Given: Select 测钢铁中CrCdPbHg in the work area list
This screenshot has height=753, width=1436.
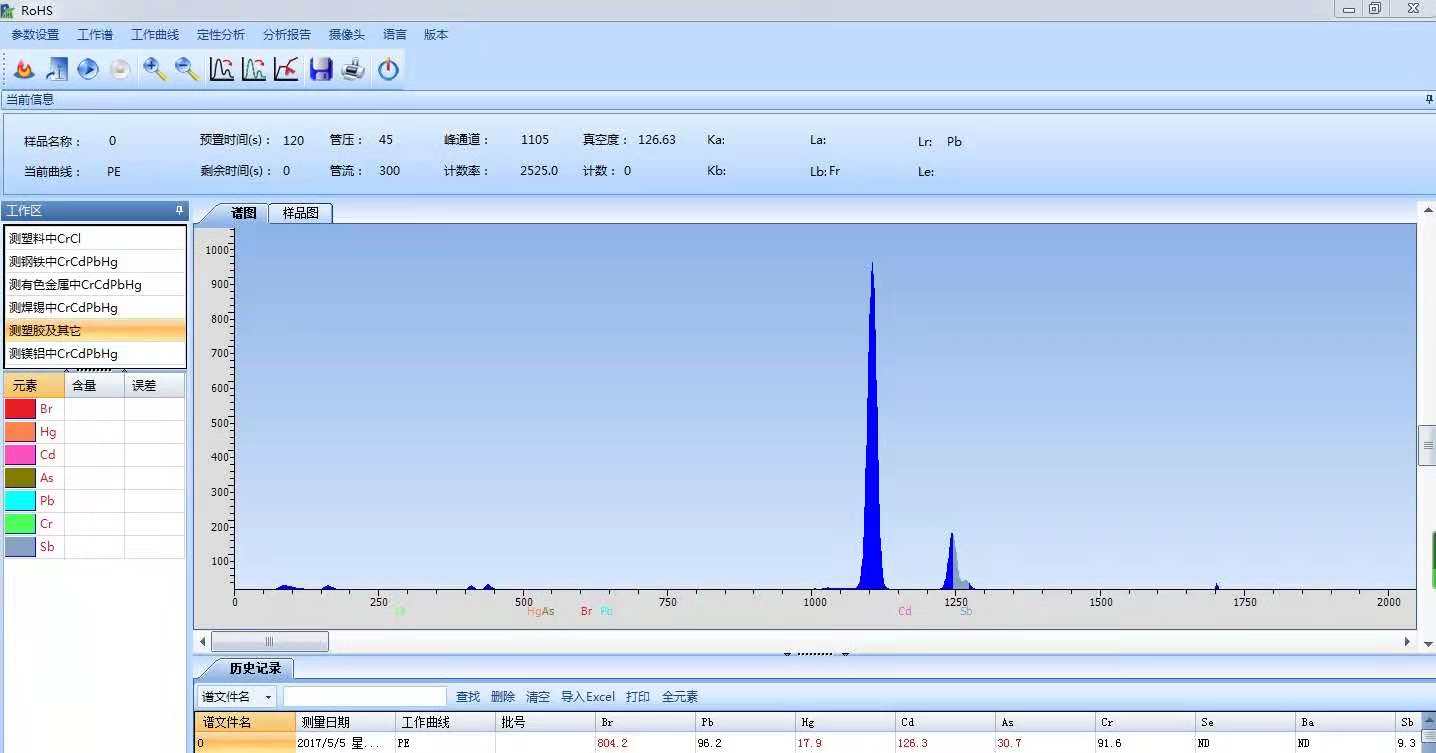Looking at the screenshot, I should [x=63, y=262].
